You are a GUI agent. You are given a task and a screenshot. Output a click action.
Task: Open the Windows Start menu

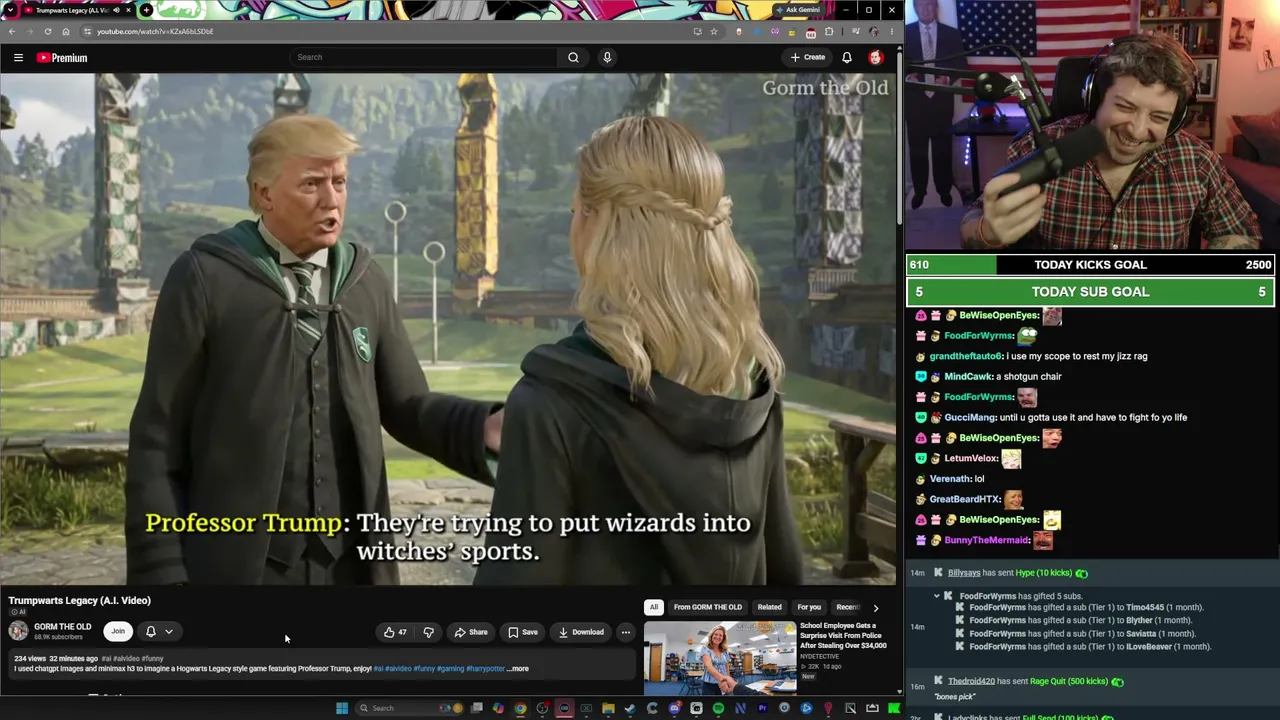(x=342, y=708)
